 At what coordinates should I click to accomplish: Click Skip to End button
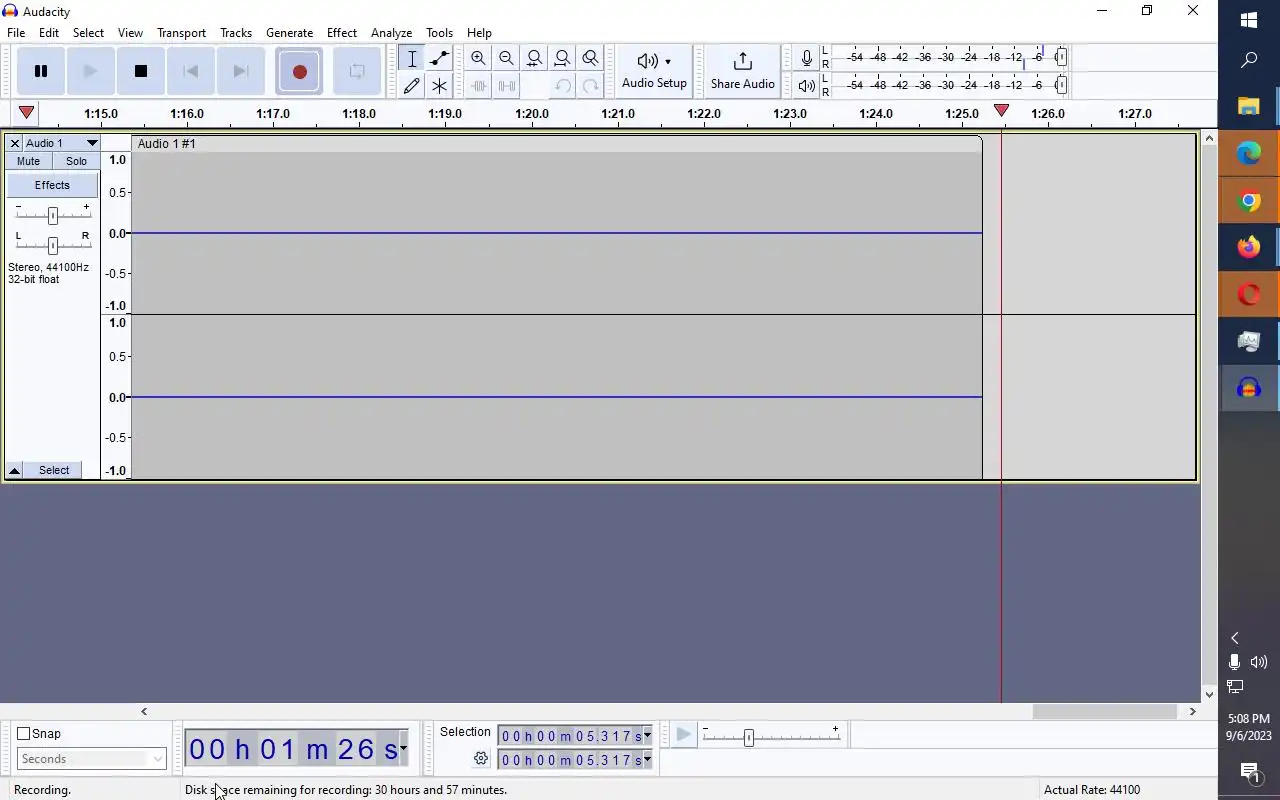click(241, 71)
